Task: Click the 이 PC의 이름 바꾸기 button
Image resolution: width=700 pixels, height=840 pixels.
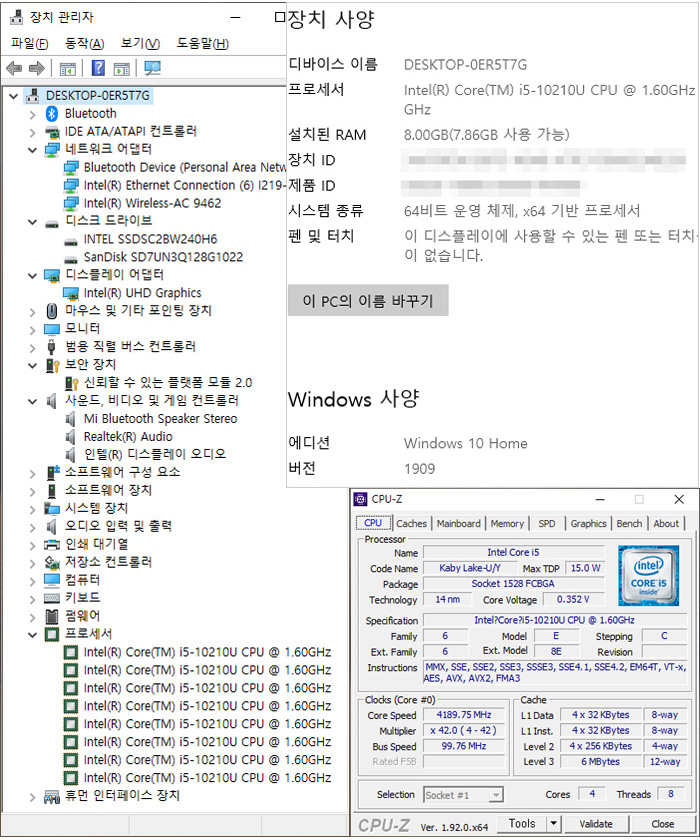Action: pyautogui.click(x=368, y=301)
